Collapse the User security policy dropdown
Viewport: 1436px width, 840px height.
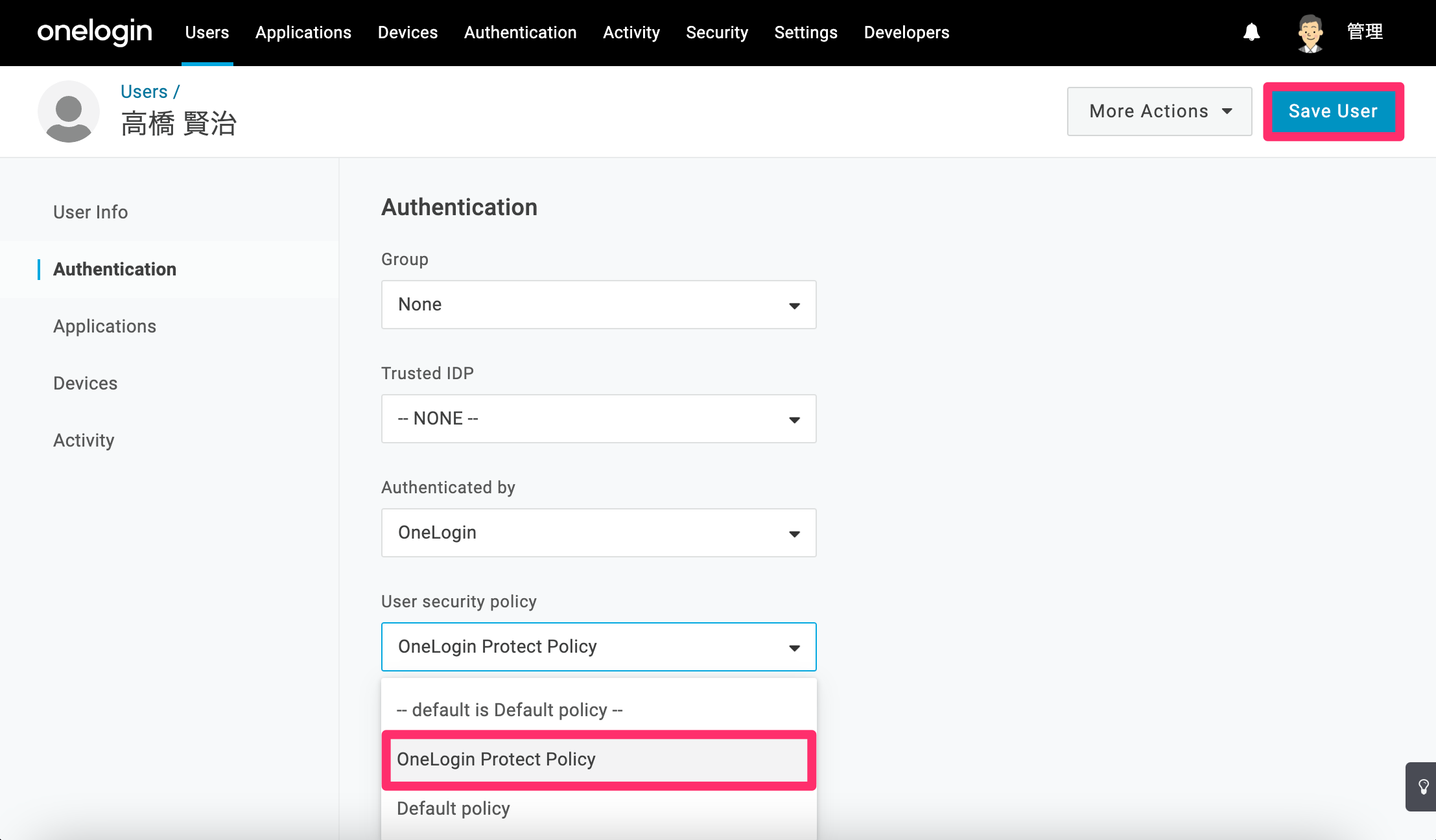coord(599,647)
